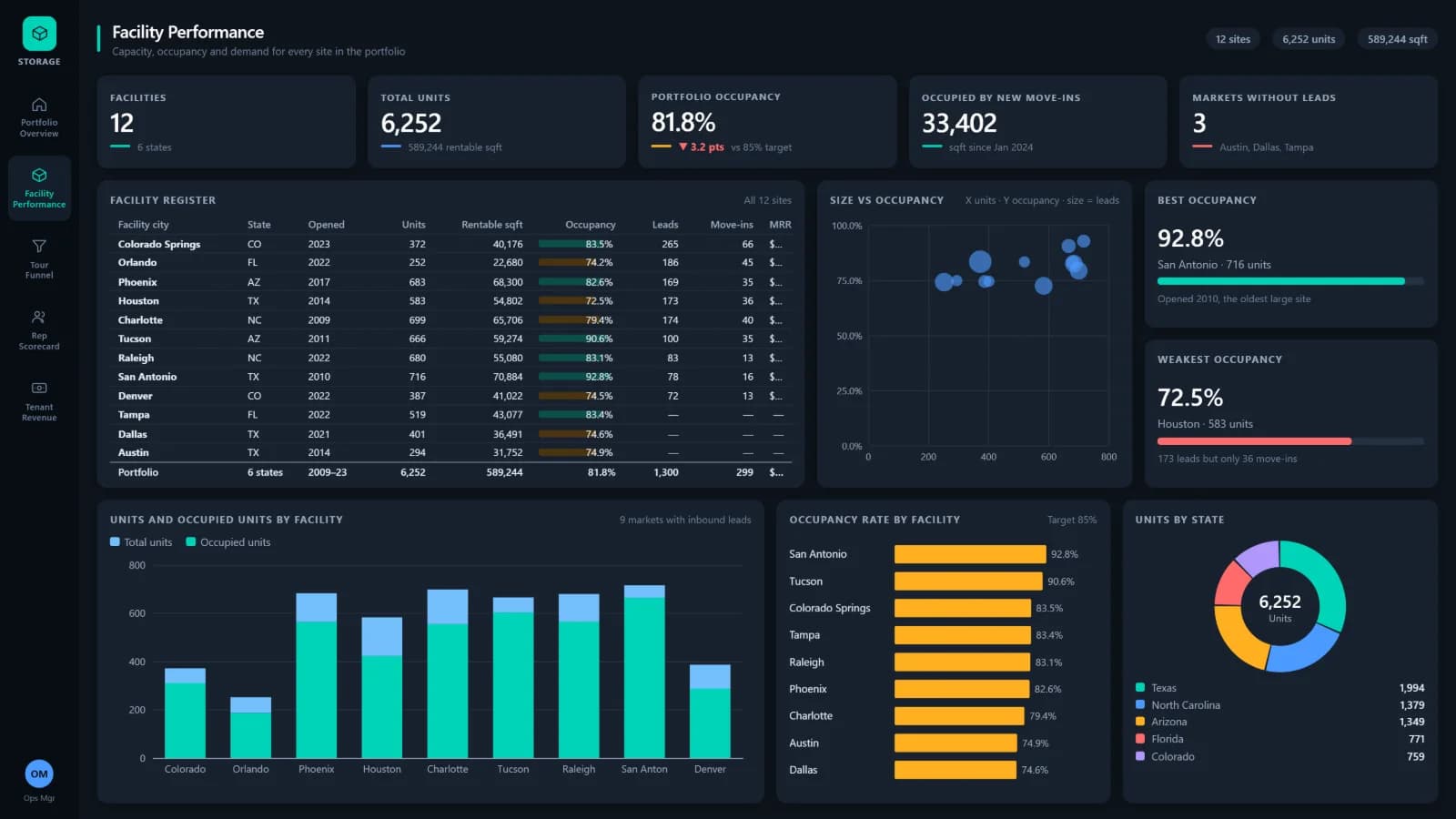Select the San Antonio register row
This screenshot has width=1456, height=819.
tap(450, 377)
